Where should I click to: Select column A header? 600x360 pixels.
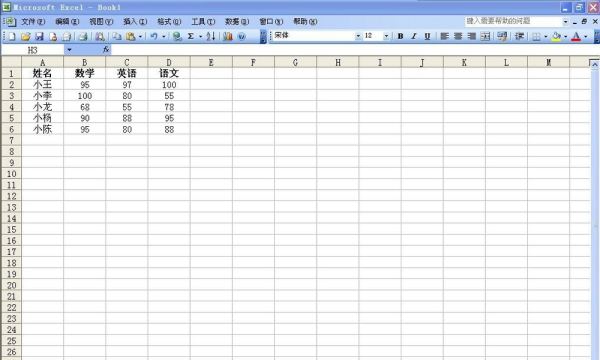tap(42, 62)
